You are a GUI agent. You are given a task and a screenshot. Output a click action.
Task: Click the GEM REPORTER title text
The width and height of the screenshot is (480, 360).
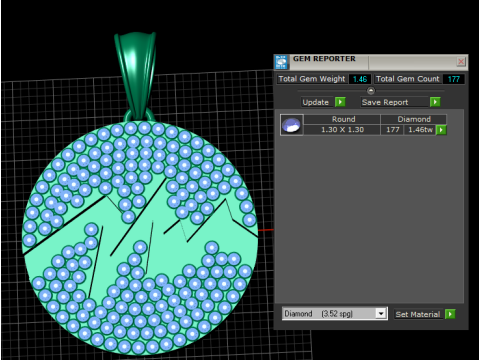324,59
